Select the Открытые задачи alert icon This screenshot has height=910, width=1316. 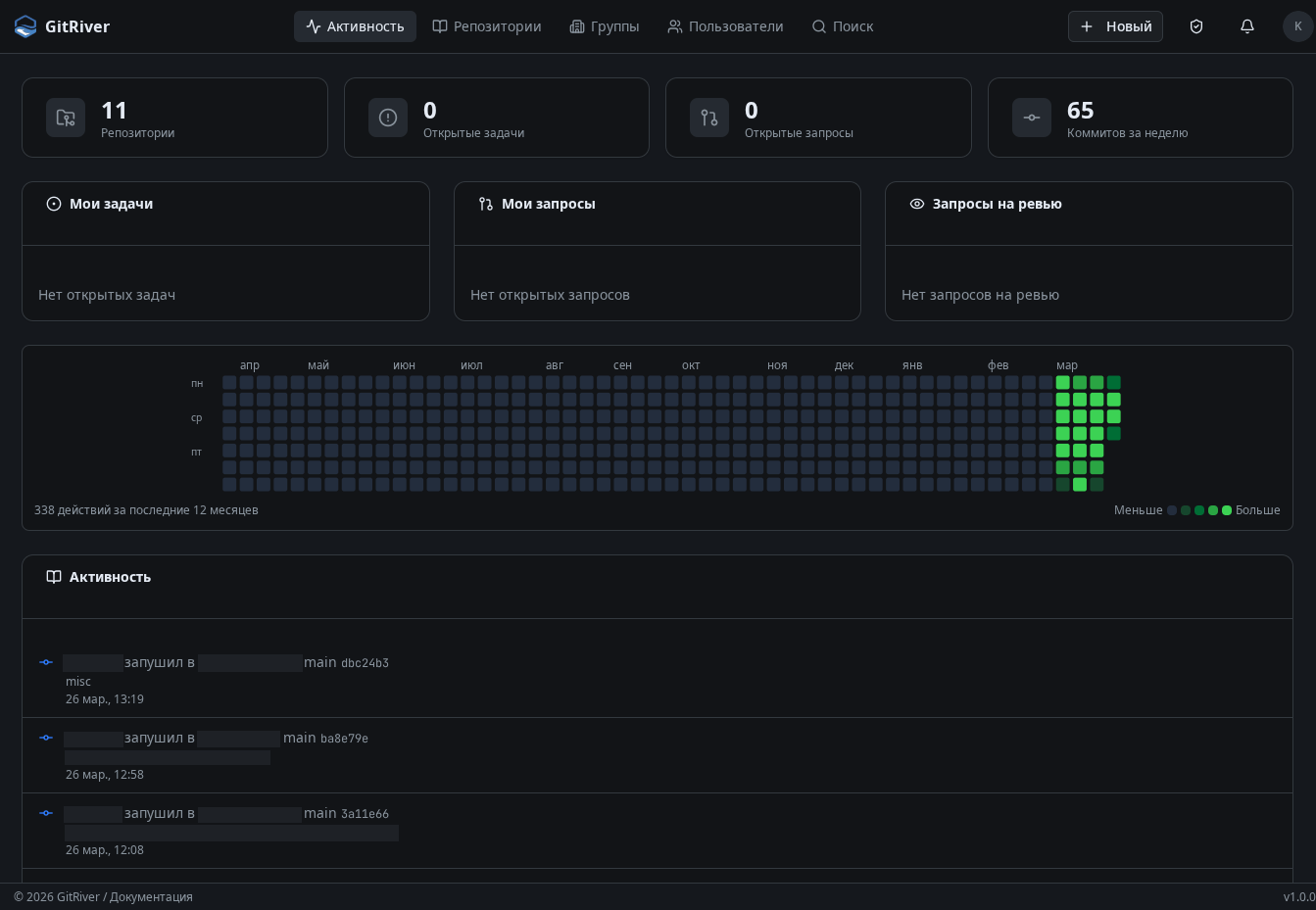pyautogui.click(x=388, y=118)
